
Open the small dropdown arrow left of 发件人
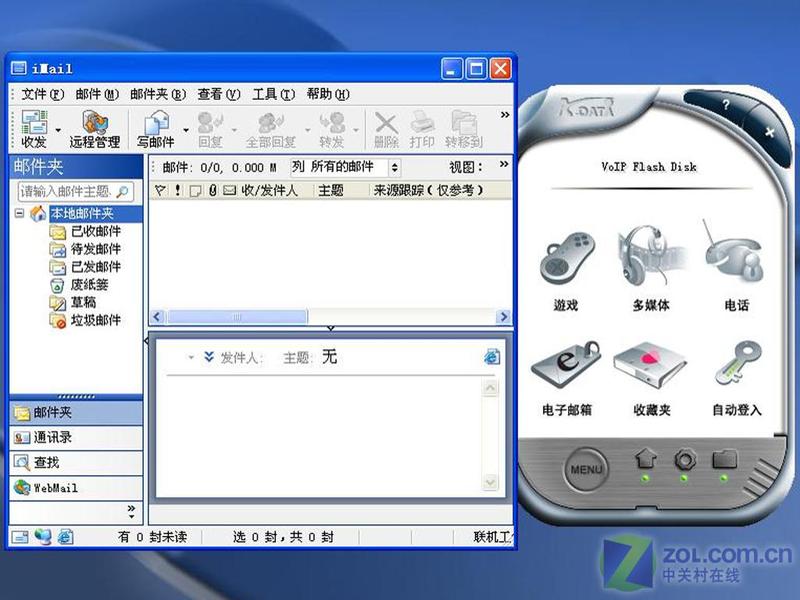pos(191,357)
